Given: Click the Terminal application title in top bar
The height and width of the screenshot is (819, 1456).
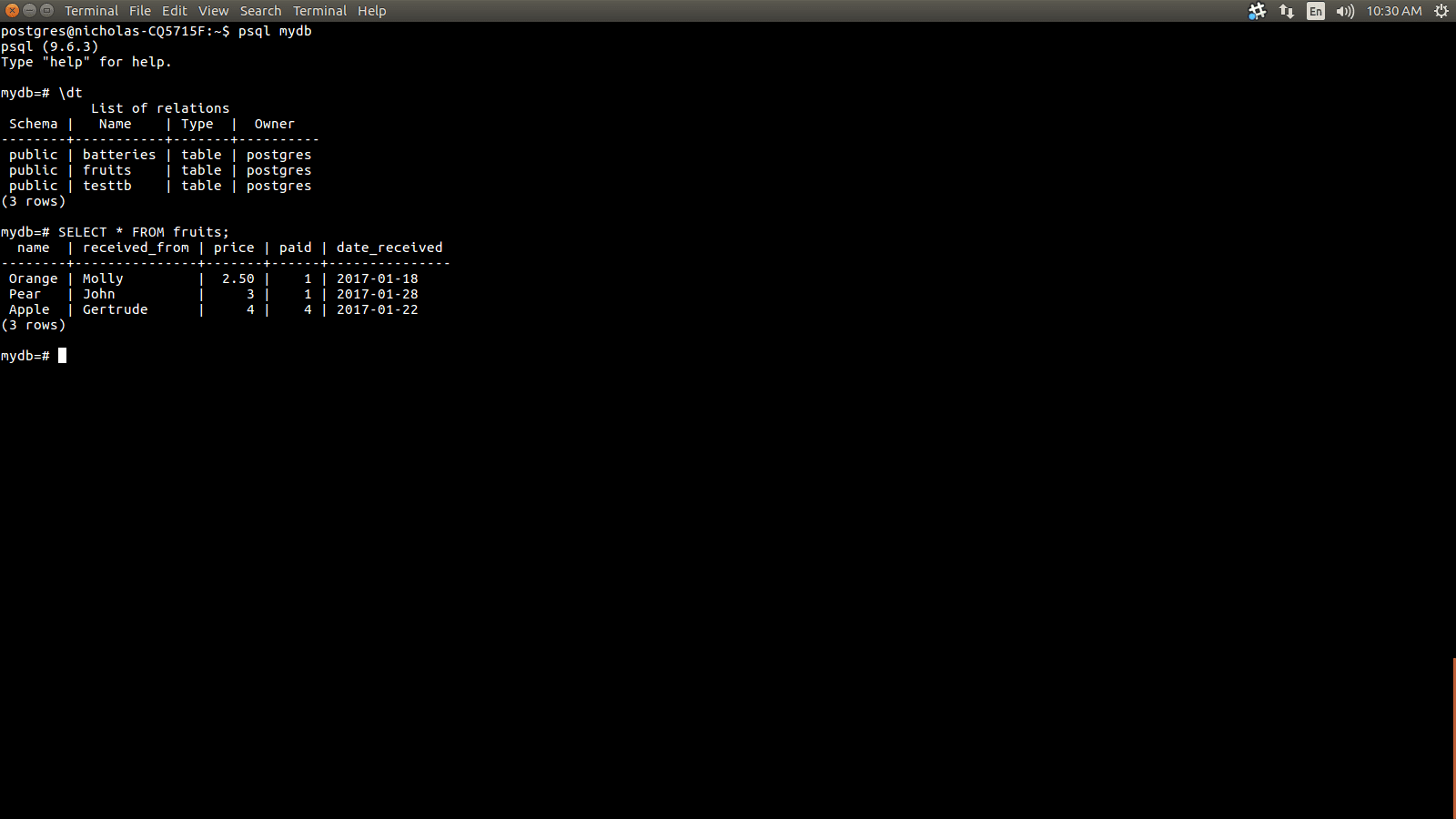Looking at the screenshot, I should point(91,11).
